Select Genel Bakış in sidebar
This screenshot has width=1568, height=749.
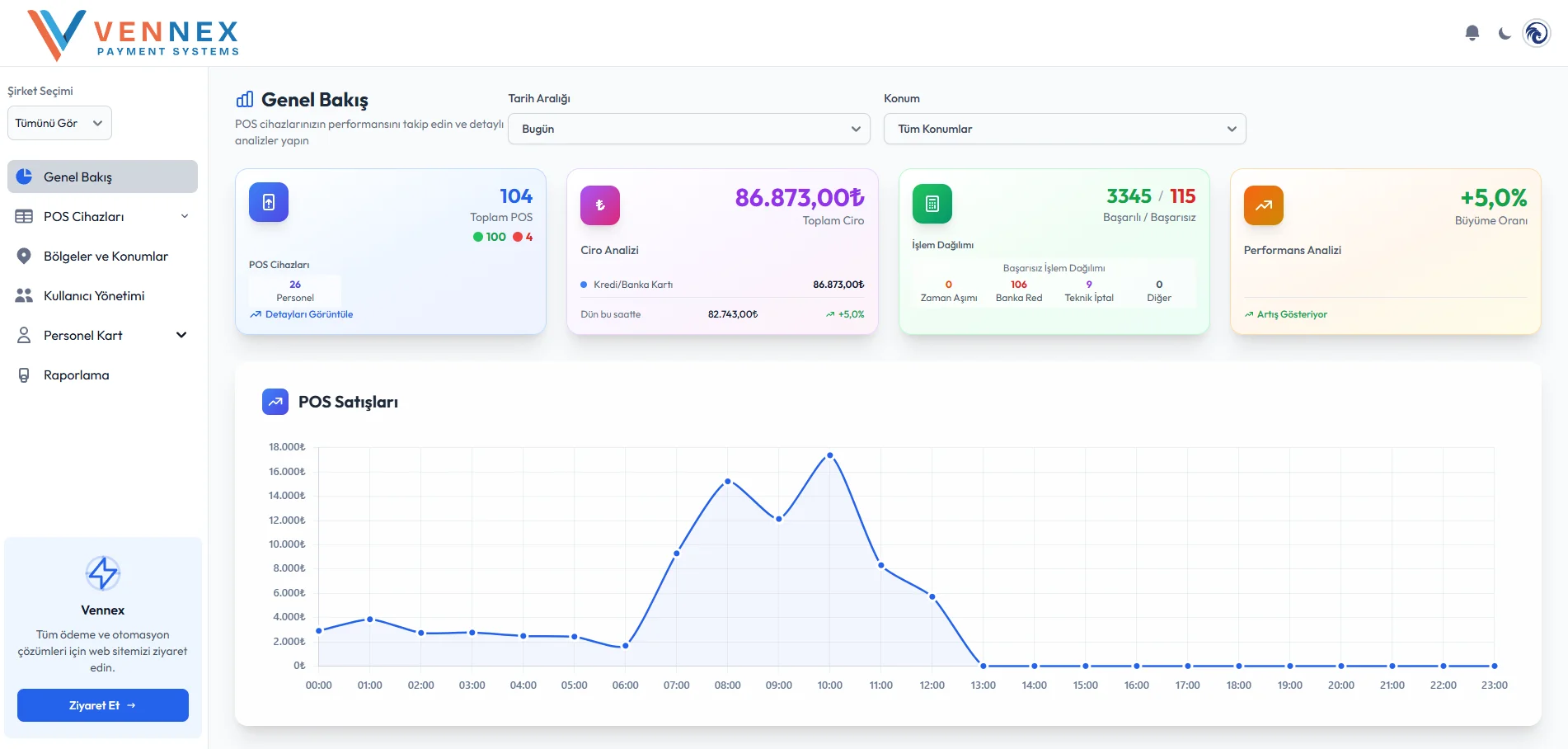click(x=102, y=177)
